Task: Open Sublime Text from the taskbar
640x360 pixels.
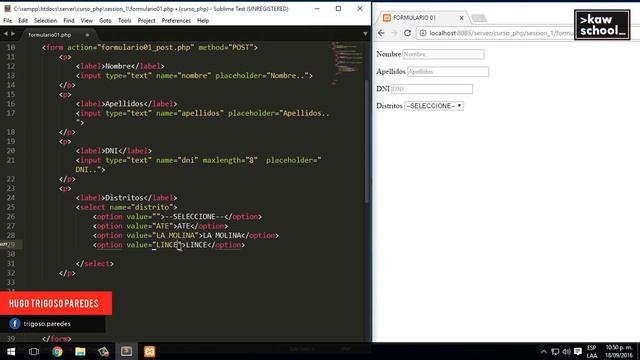Action: coord(127,351)
